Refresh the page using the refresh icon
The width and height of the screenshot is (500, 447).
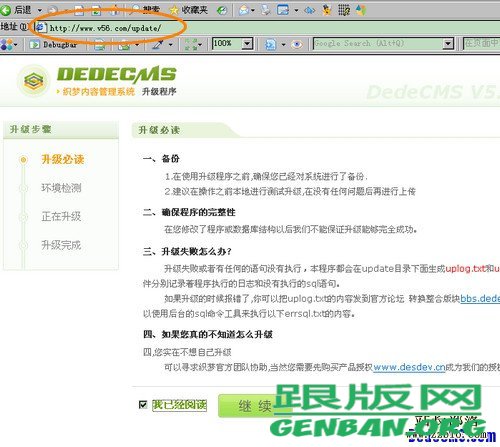96,10
